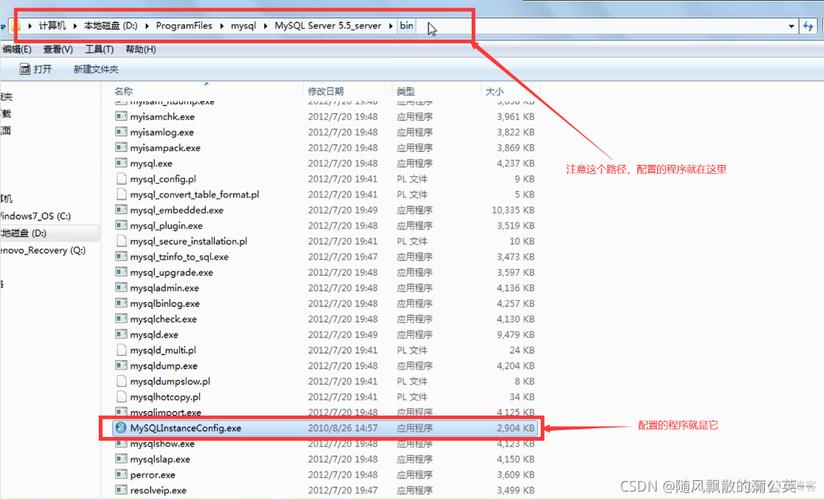Screen dimensions: 824x500
Task: Go to ProgramFiles in the breadcrumb
Action: 184,26
